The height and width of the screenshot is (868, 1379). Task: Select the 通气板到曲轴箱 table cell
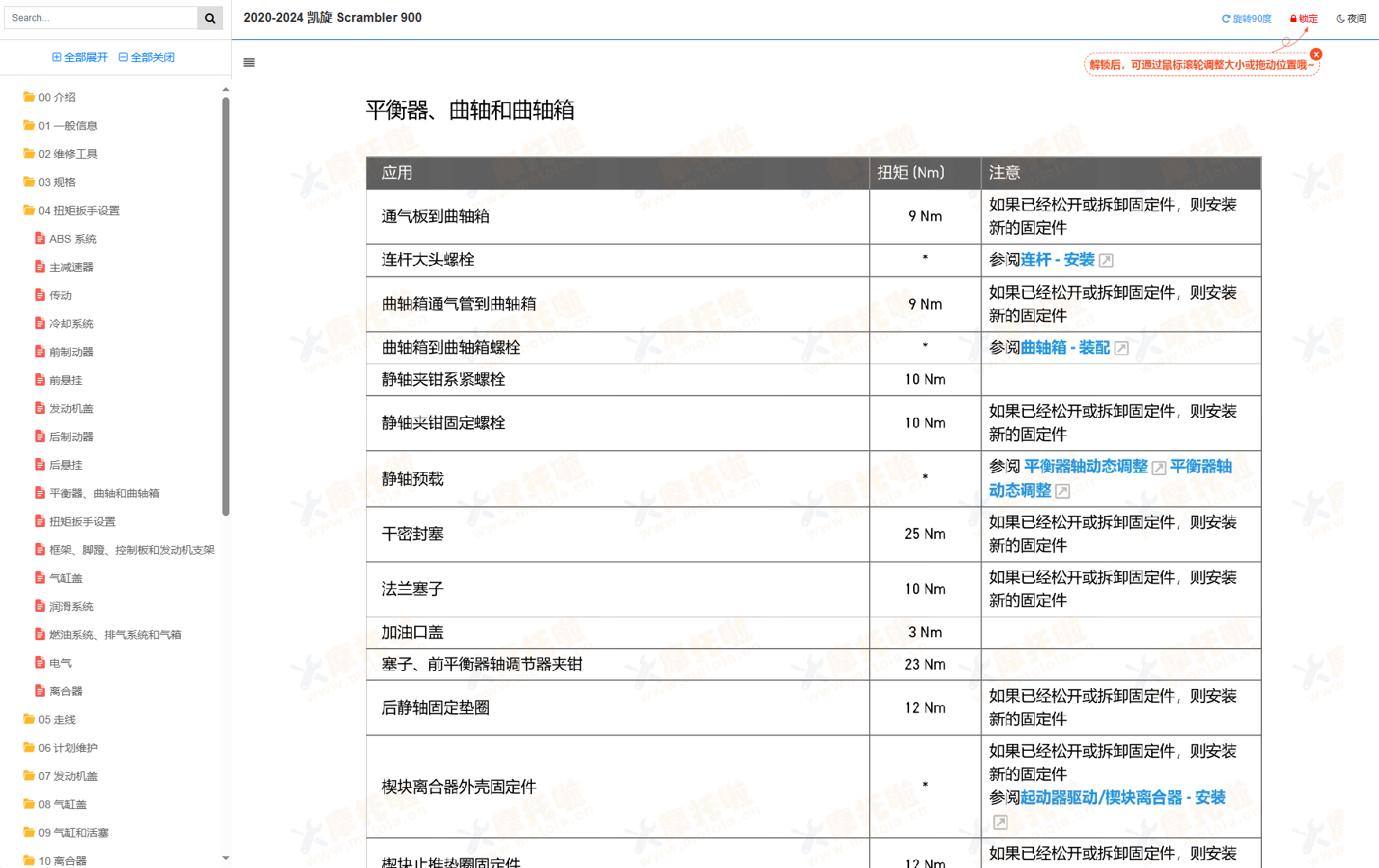(618, 217)
